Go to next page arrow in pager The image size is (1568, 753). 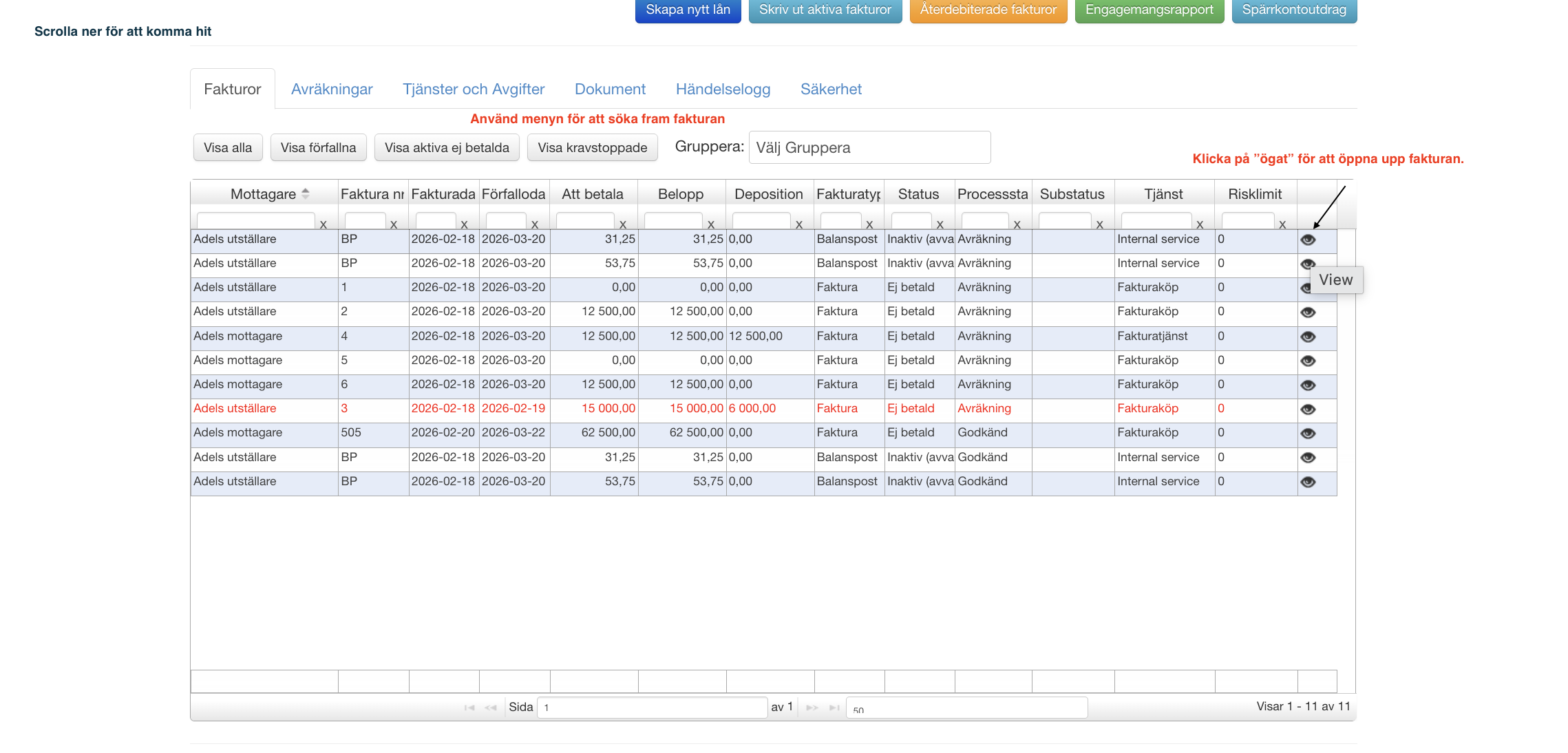(812, 708)
